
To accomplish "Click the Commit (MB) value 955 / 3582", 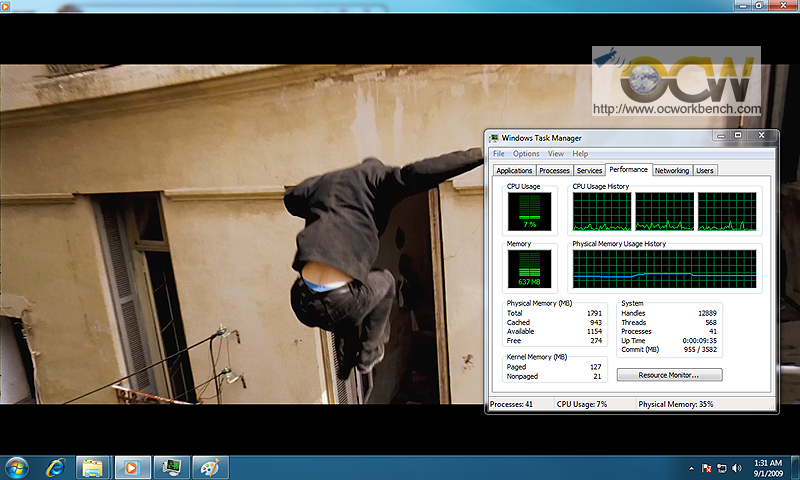I will (700, 349).
